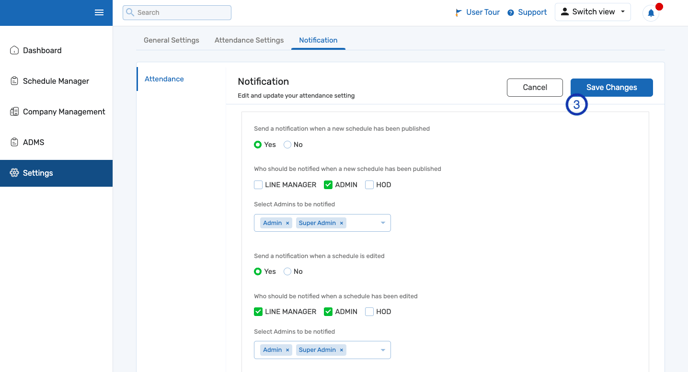Switch to General Settings tab

[171, 40]
